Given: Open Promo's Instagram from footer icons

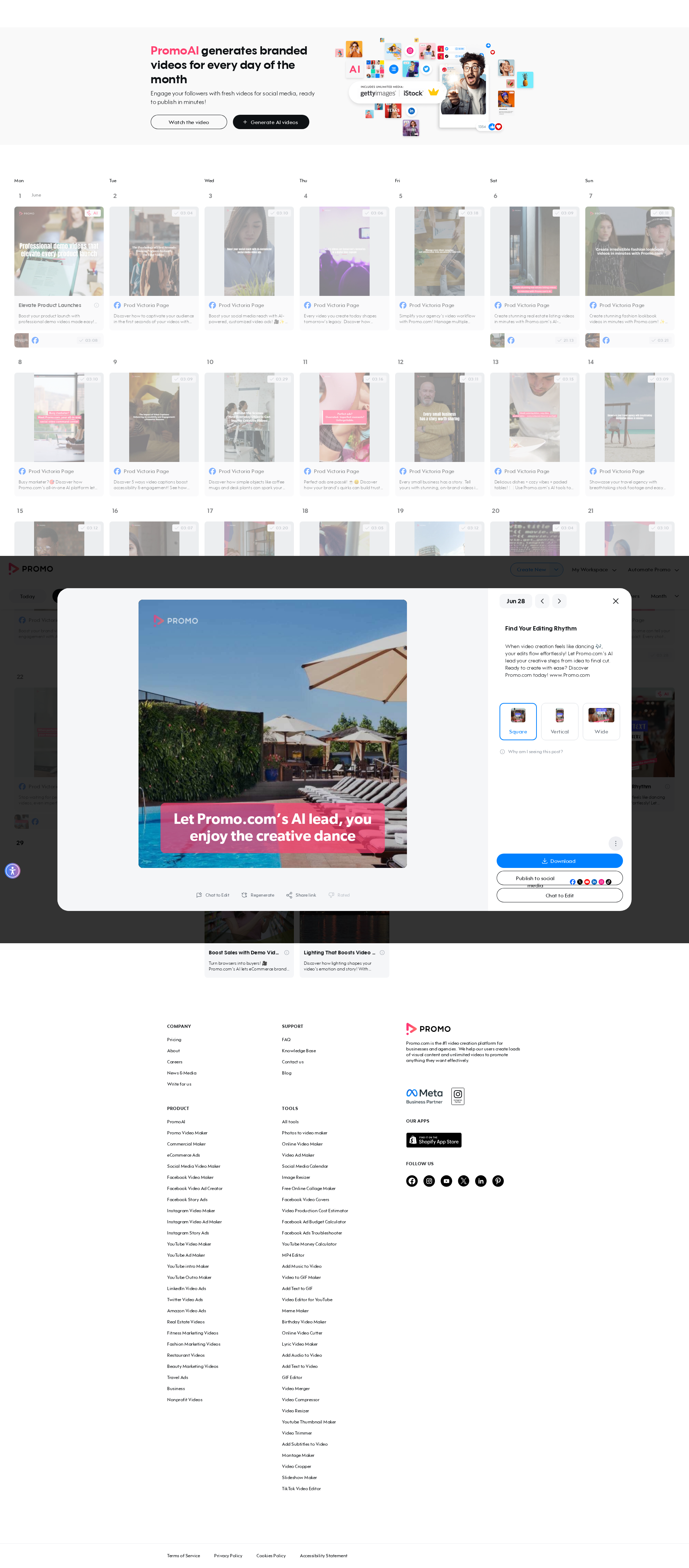Looking at the screenshot, I should 429,1181.
